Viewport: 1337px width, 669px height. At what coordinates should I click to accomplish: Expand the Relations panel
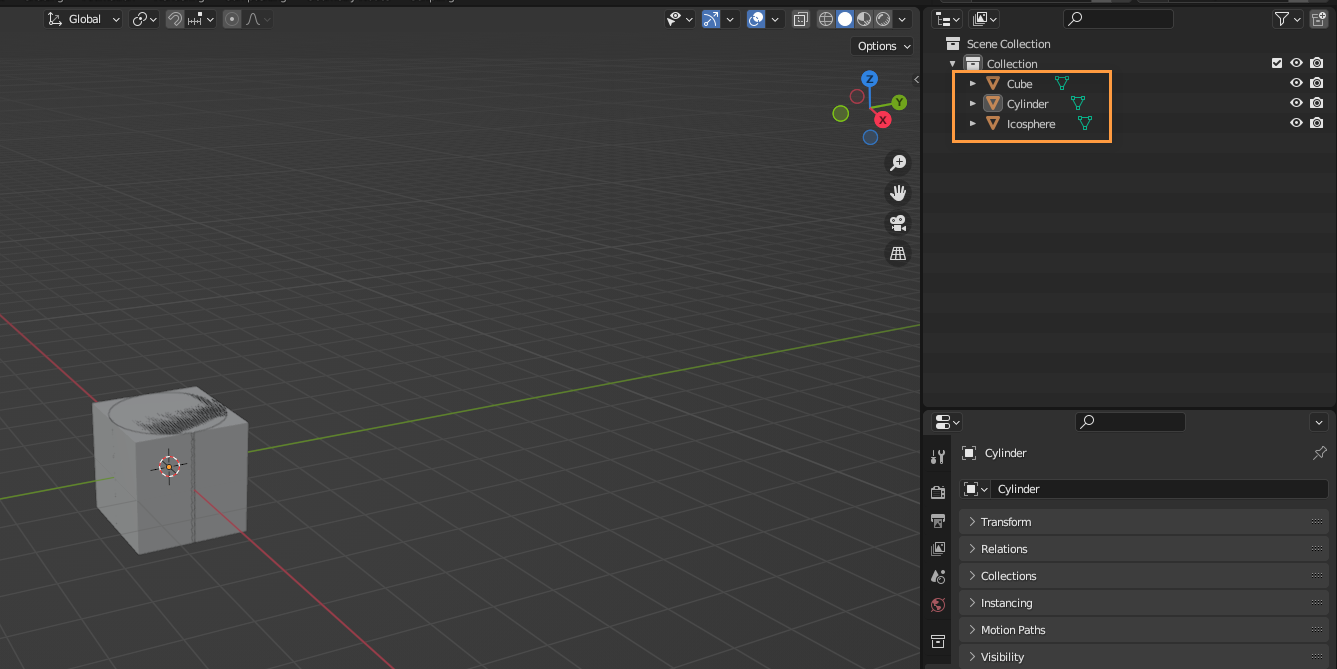click(1144, 549)
